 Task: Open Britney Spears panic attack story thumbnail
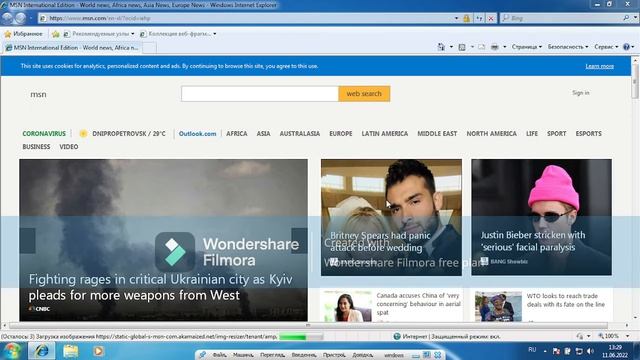(391, 217)
